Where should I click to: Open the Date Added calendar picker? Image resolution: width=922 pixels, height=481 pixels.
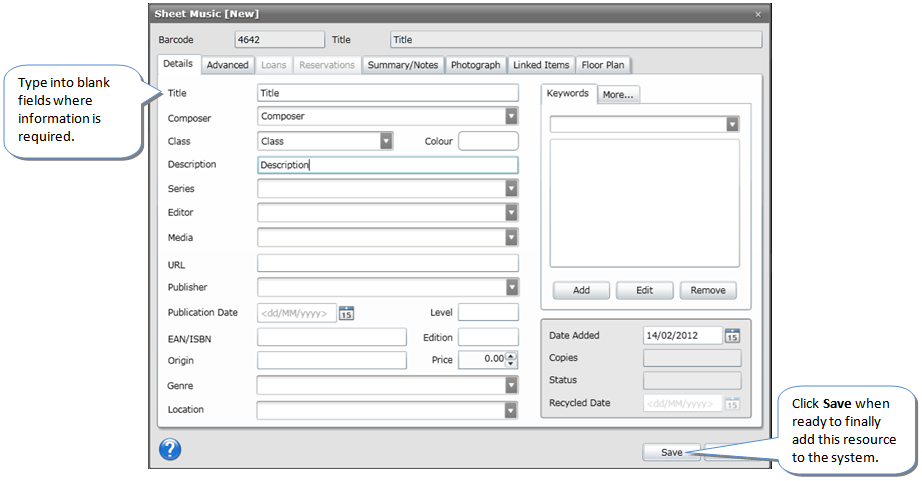click(x=732, y=335)
